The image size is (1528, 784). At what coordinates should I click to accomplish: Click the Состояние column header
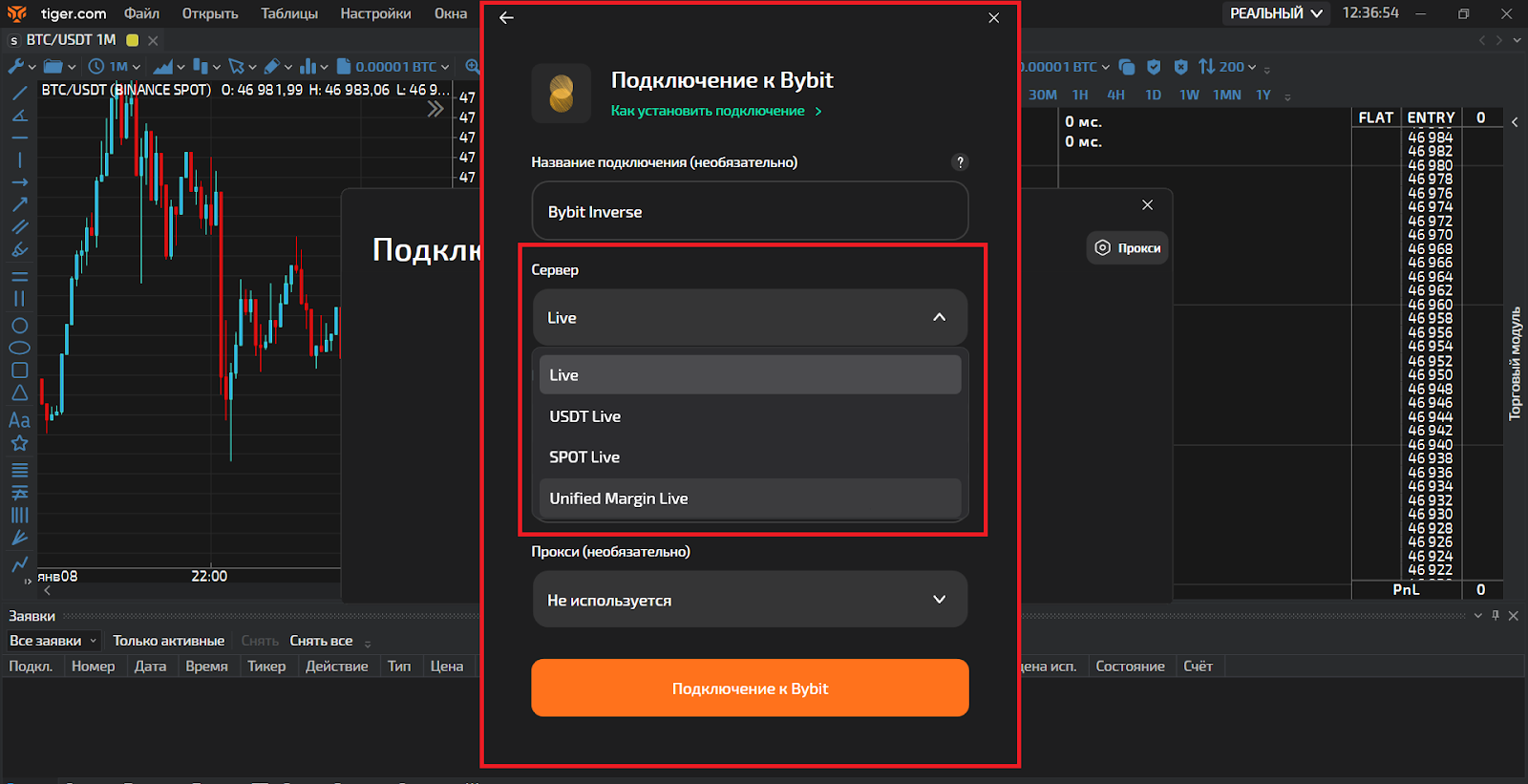[1130, 667]
